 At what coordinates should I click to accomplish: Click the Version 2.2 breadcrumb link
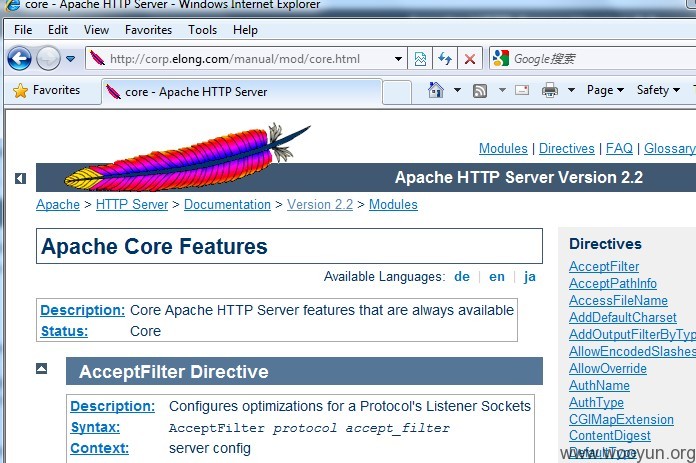pyautogui.click(x=320, y=205)
